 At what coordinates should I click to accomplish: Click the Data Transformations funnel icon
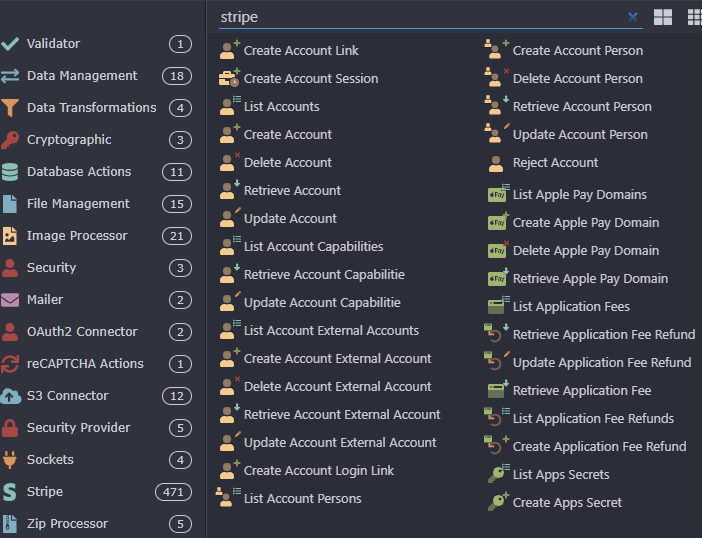(x=10, y=108)
